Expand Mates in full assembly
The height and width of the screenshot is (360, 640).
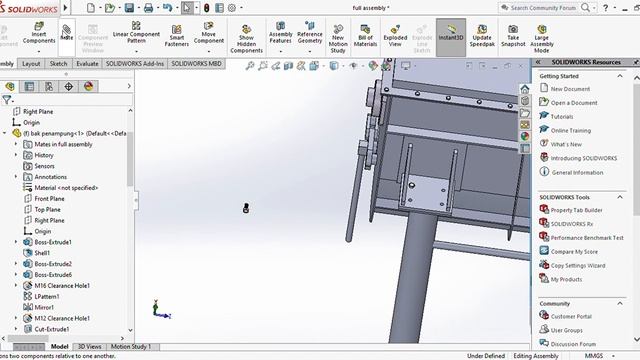[x=16, y=144]
